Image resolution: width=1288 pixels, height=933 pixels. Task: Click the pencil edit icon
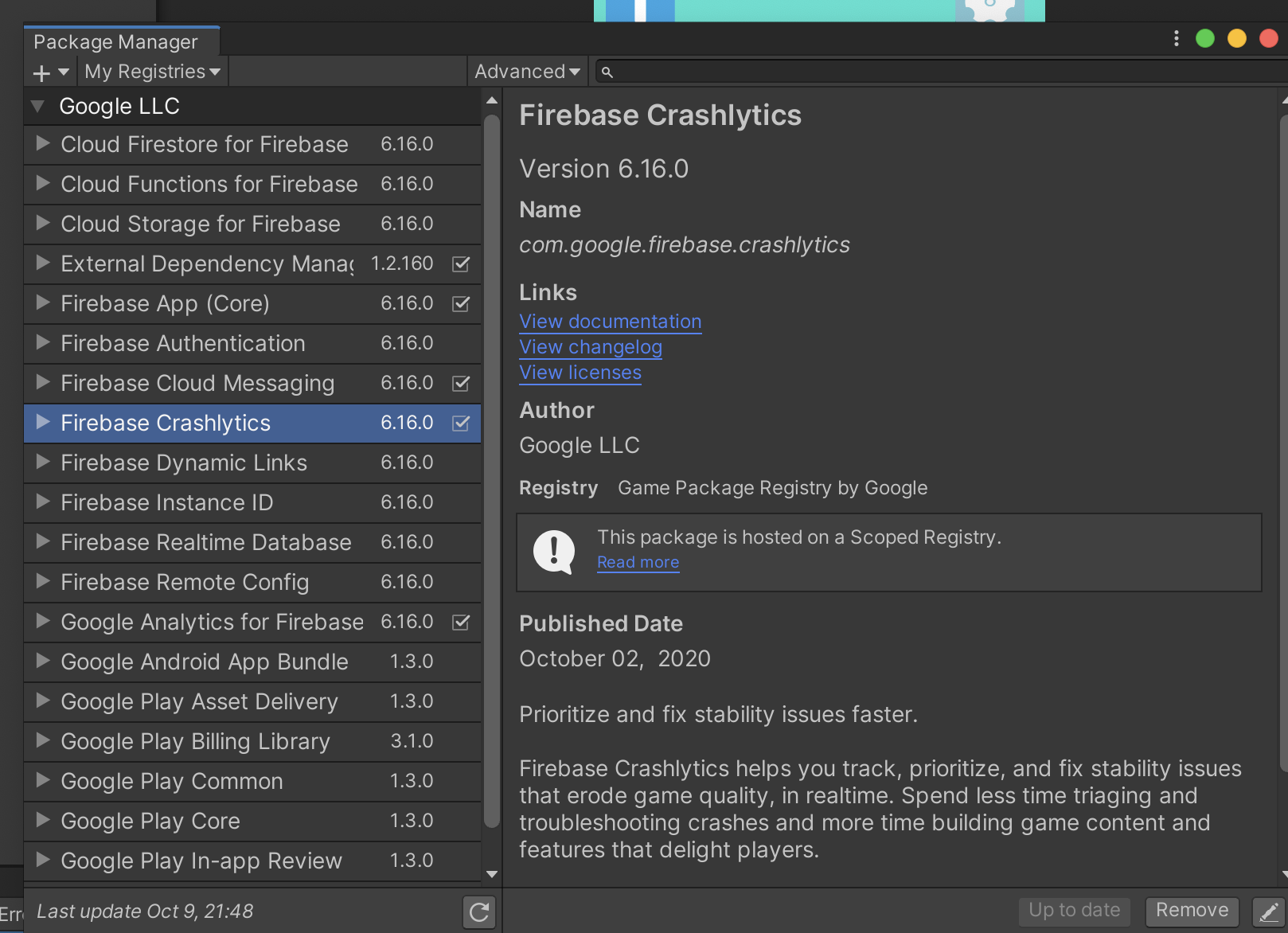pyautogui.click(x=1268, y=912)
